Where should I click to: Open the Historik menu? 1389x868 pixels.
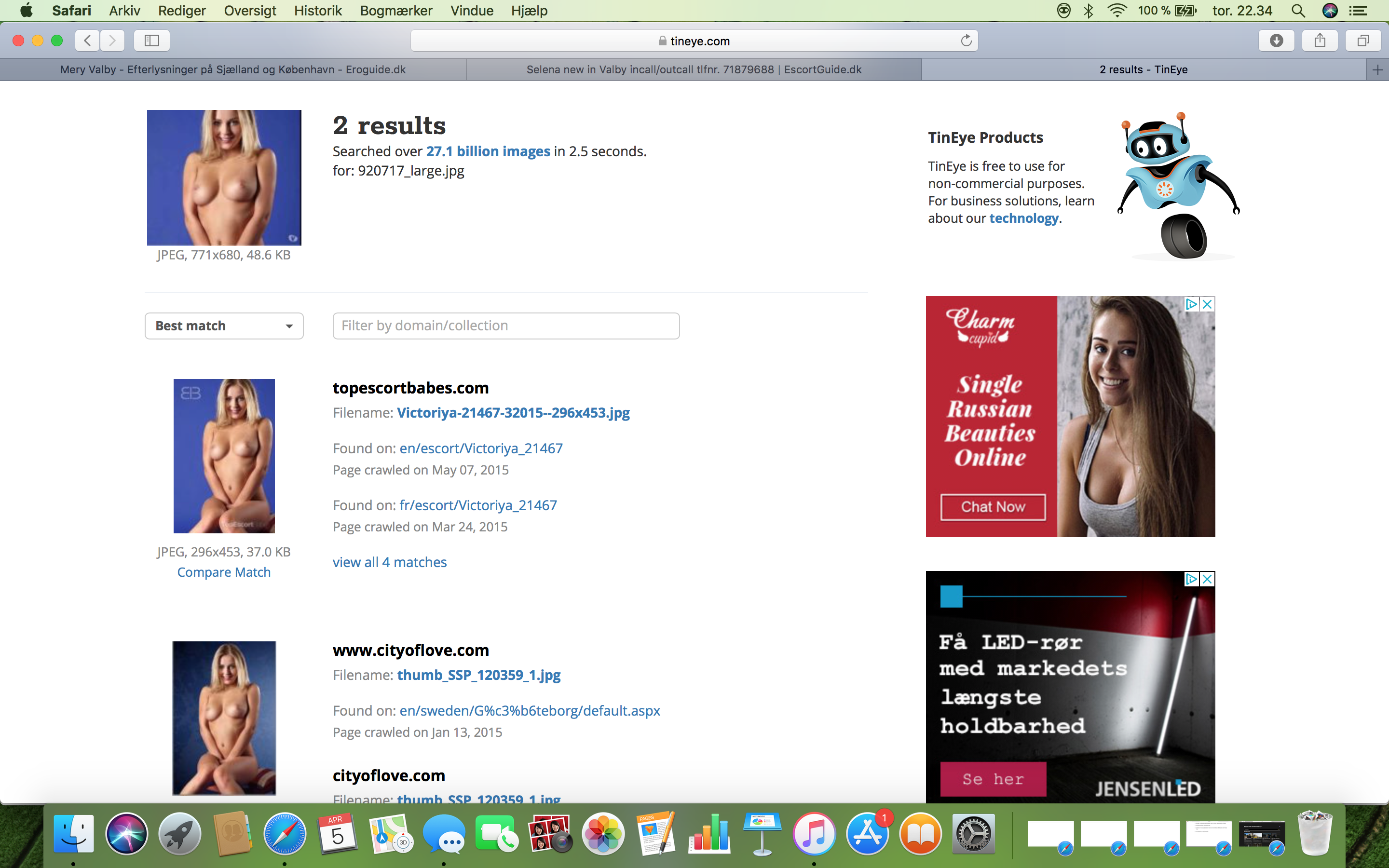point(317,11)
